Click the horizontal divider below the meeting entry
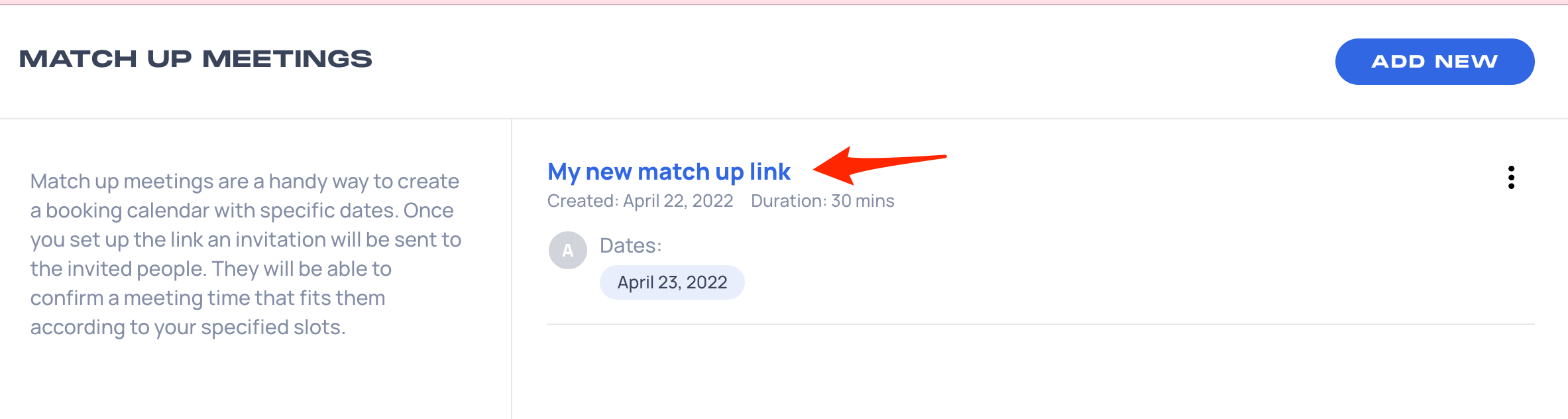This screenshot has width=1568, height=419. 1040,324
